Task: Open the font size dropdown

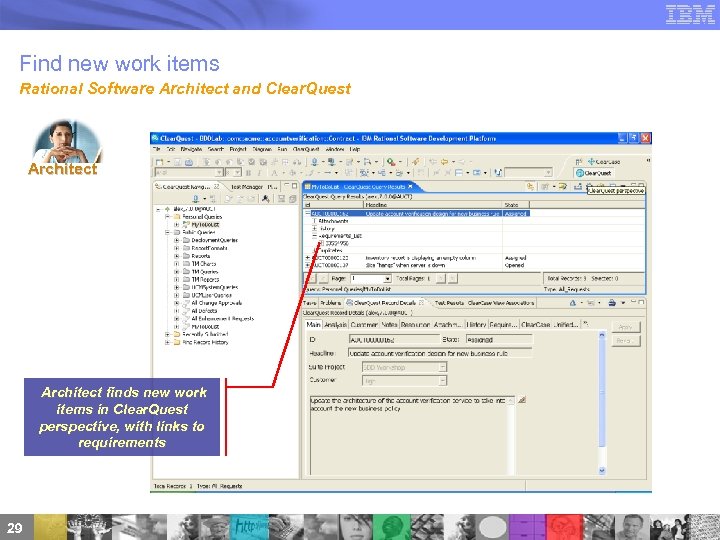Action: [237, 173]
